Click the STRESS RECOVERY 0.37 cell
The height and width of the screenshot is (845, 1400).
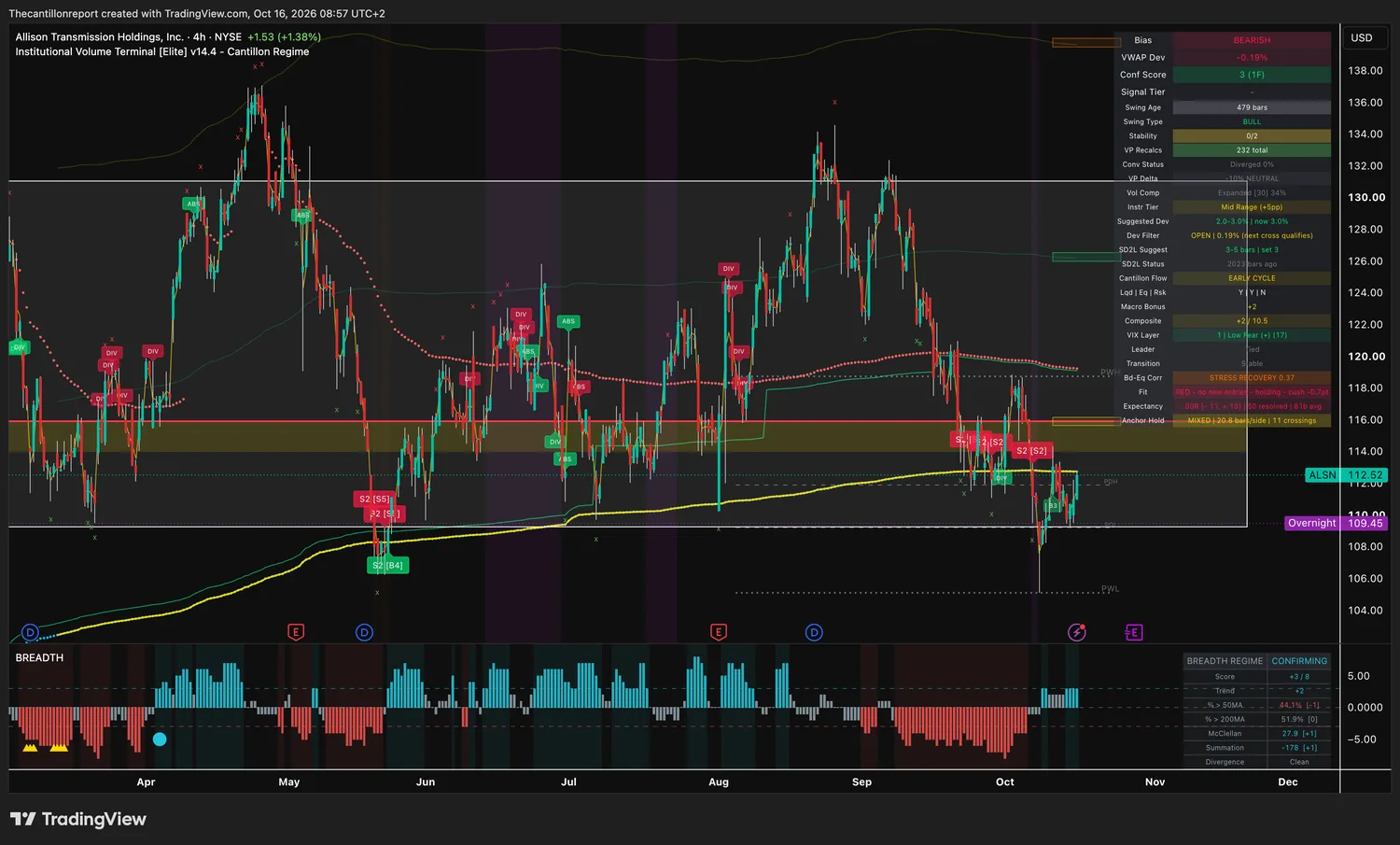1252,378
